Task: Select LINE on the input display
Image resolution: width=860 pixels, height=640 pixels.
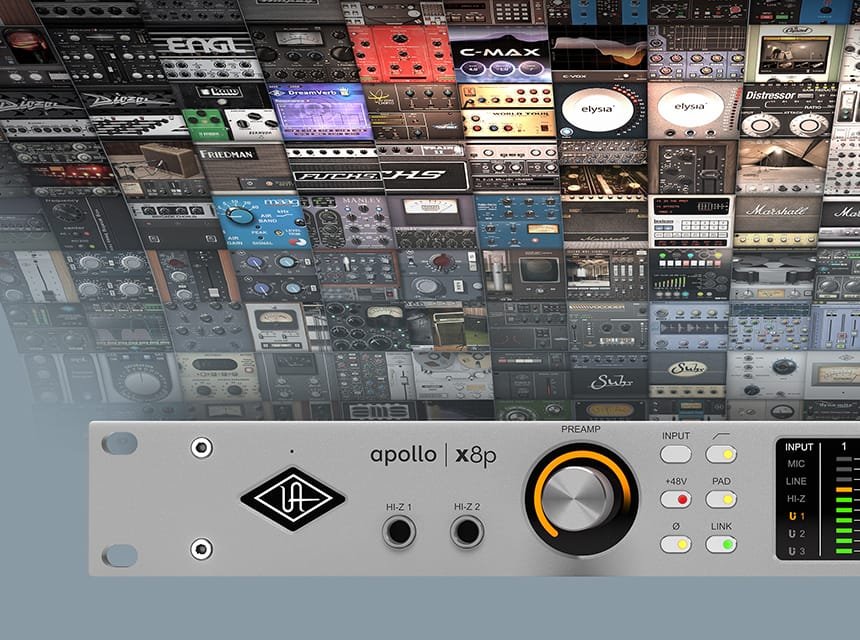Action: [796, 481]
